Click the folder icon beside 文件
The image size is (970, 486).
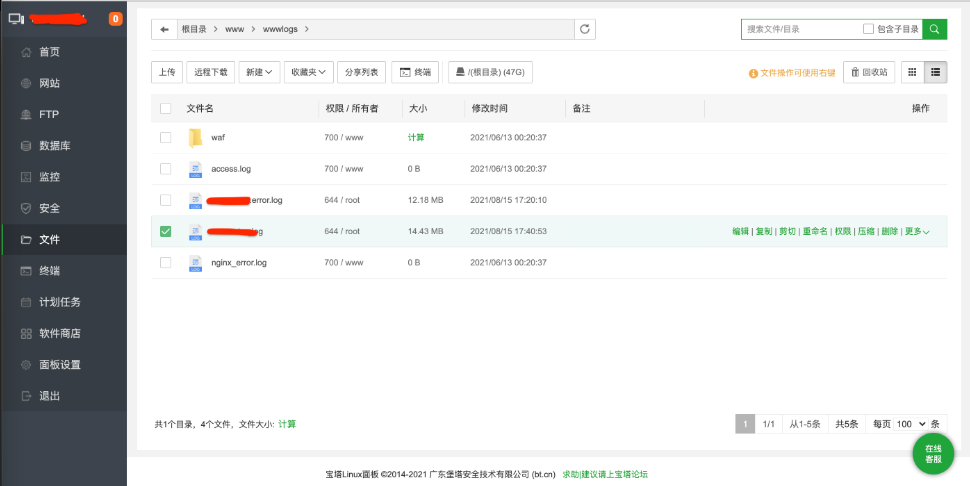tap(26, 239)
